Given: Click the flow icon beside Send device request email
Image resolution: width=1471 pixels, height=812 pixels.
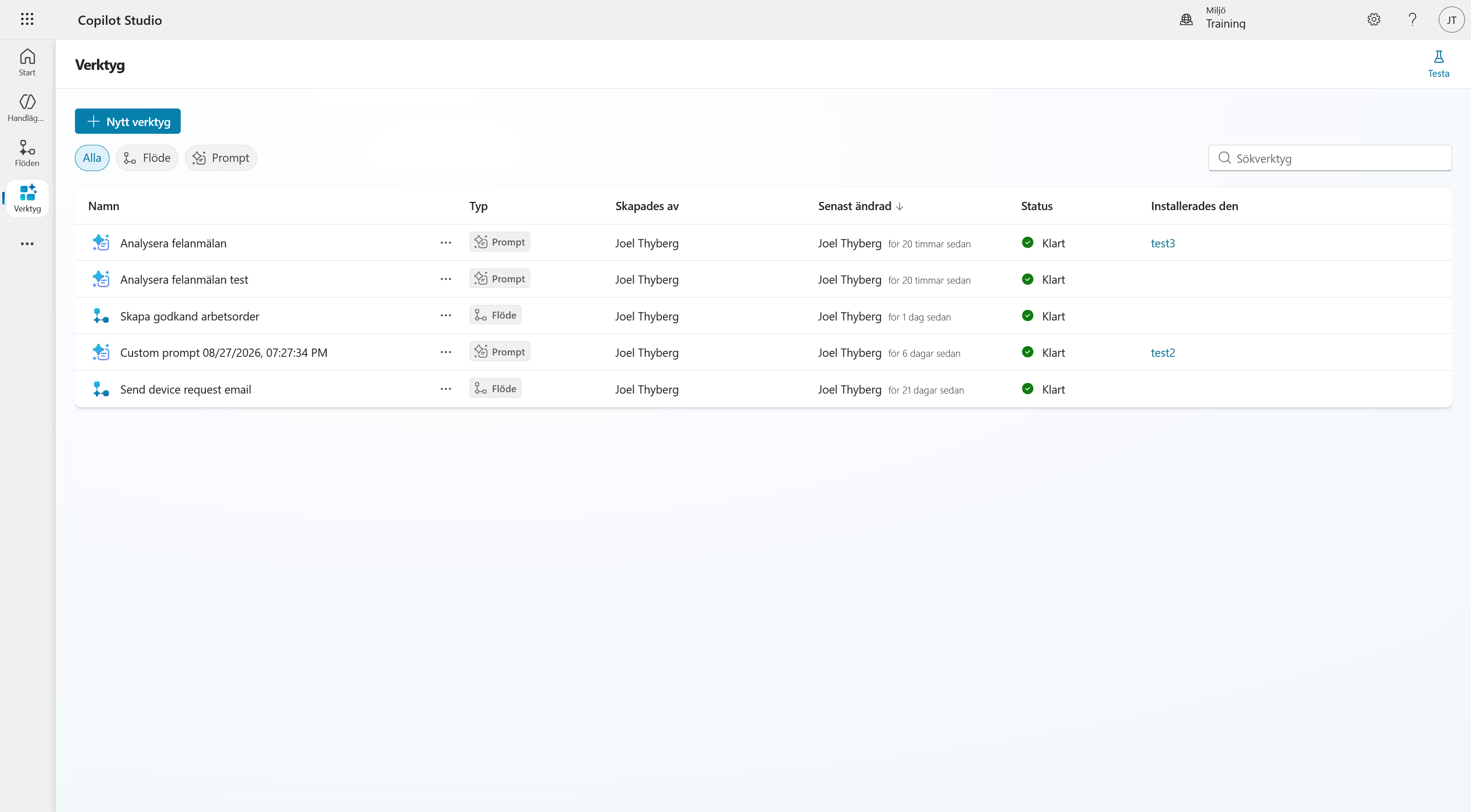Looking at the screenshot, I should [x=101, y=389].
